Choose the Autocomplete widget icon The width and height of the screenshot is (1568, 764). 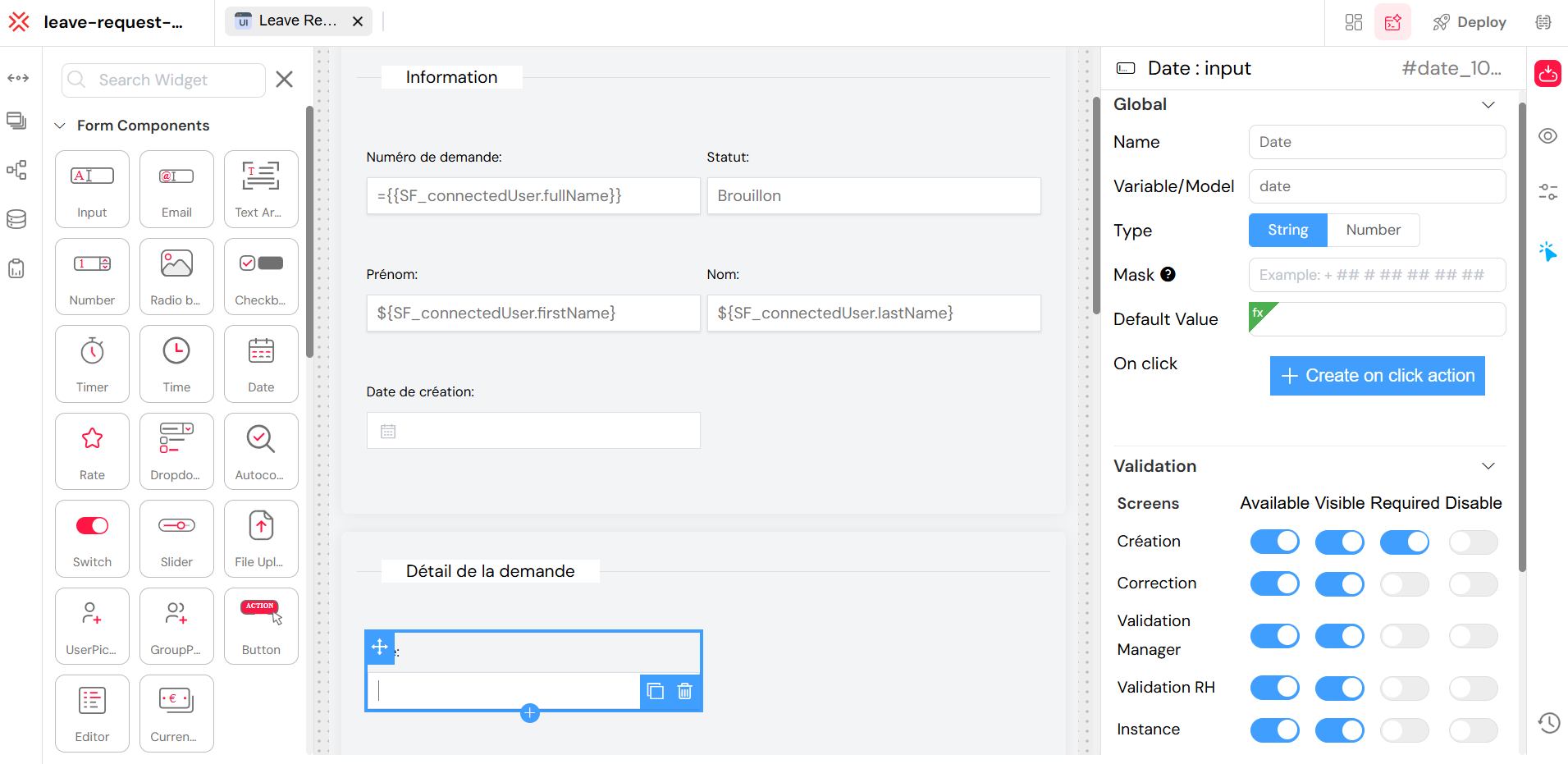coord(260,451)
